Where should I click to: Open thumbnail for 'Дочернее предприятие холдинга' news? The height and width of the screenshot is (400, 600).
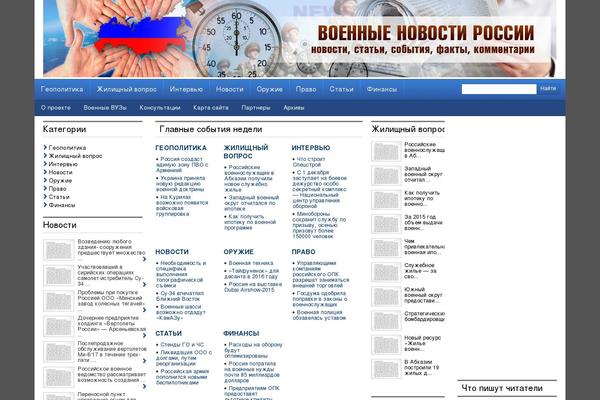[59, 327]
